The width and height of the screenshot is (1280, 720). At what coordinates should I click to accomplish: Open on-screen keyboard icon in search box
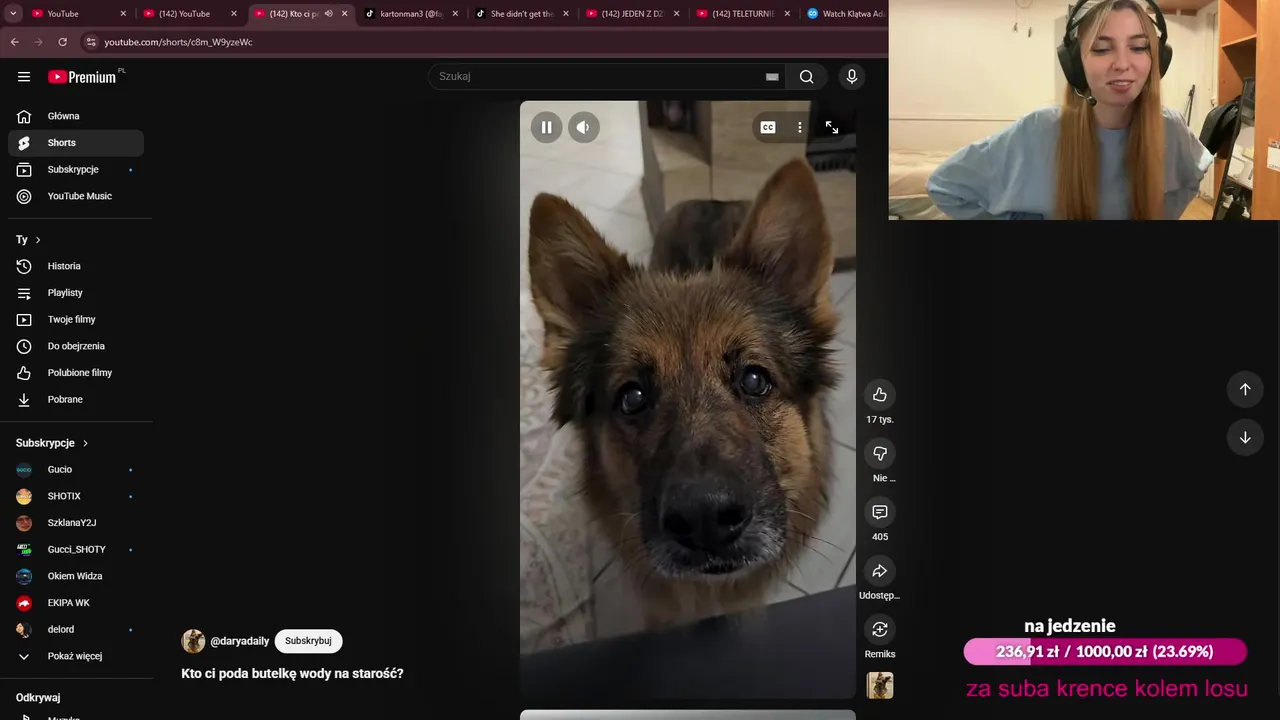(x=772, y=77)
